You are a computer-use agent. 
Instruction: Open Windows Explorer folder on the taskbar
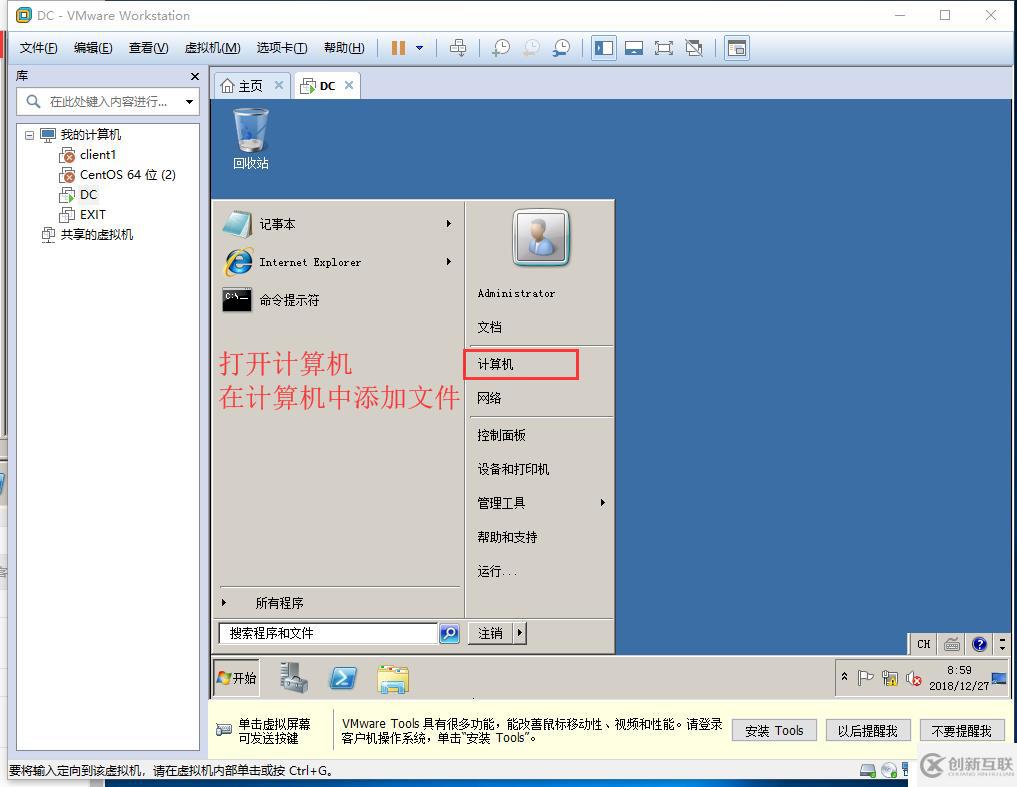(393, 679)
